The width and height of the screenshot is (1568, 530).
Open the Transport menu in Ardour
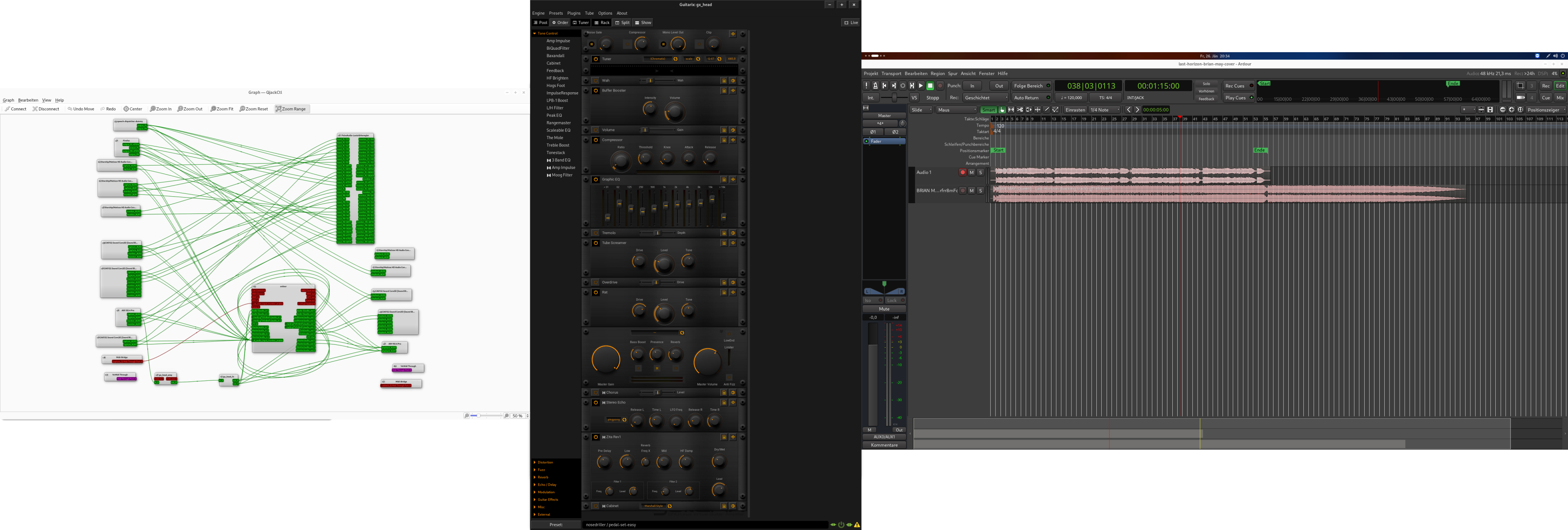tap(891, 73)
